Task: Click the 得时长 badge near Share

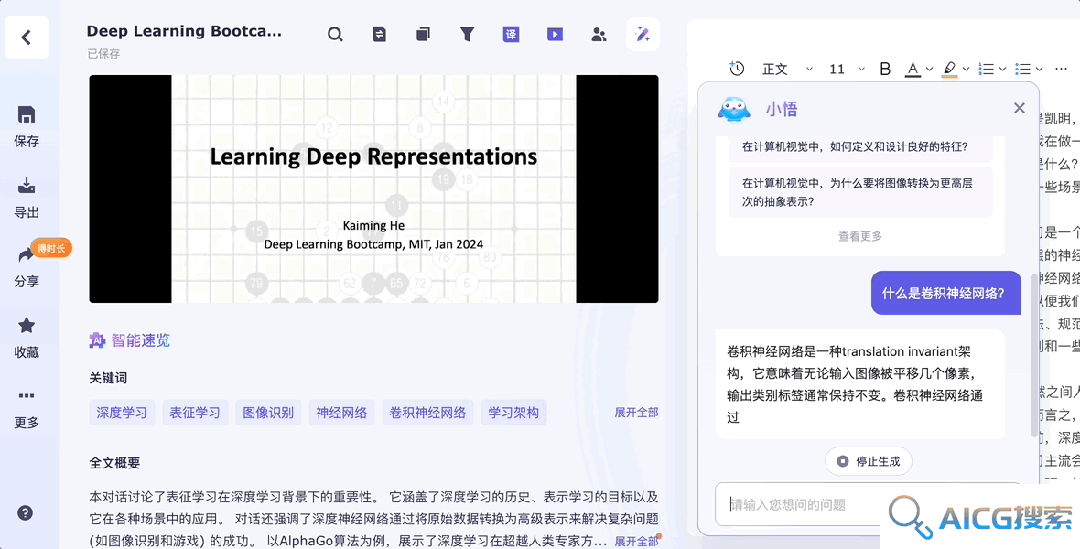Action: 51,249
